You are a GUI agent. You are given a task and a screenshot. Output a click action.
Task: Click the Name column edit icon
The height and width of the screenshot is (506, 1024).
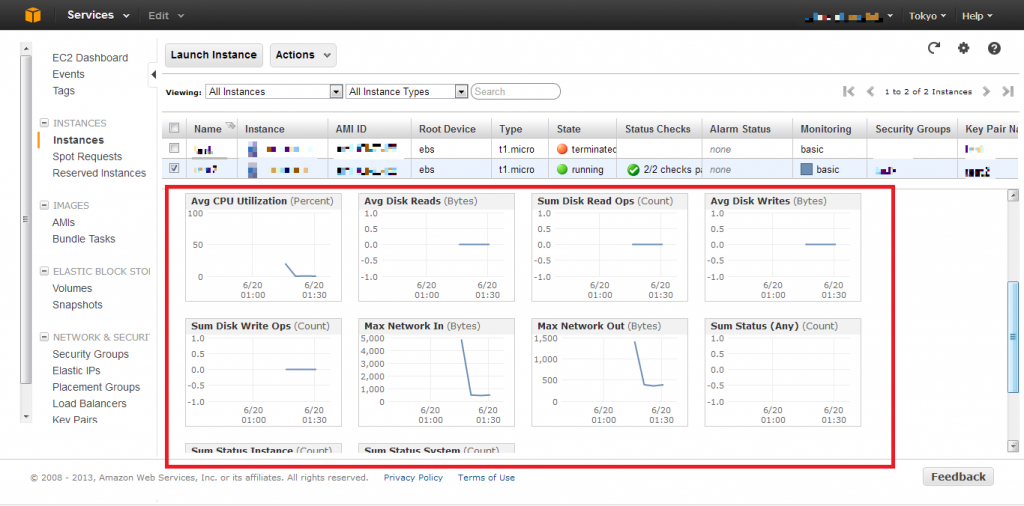(x=229, y=127)
